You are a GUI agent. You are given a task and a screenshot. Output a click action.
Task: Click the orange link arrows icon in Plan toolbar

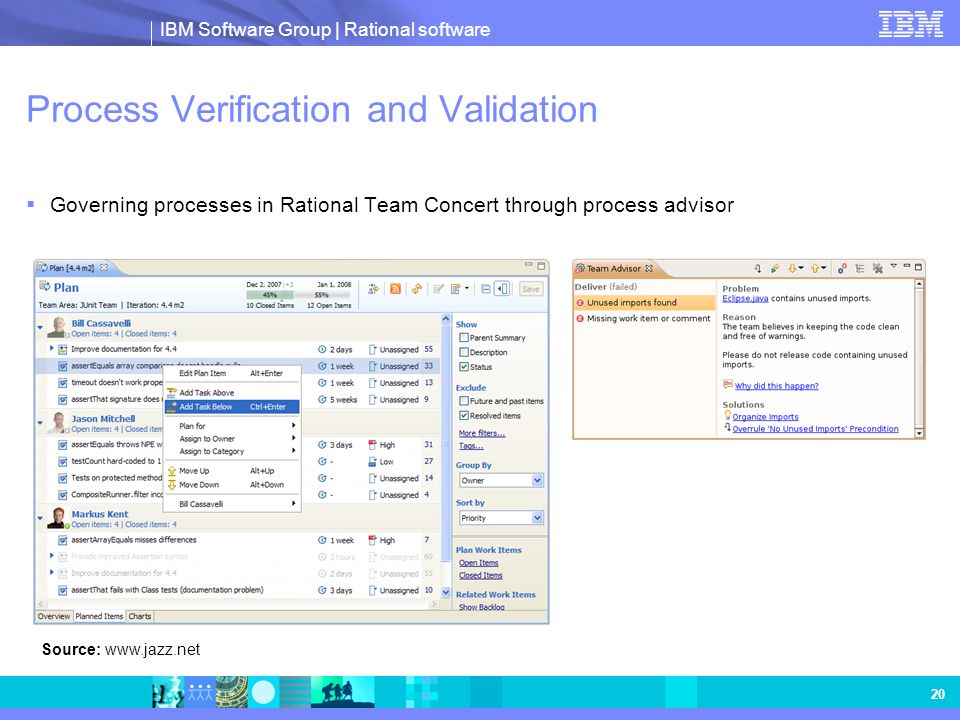pyautogui.click(x=416, y=289)
